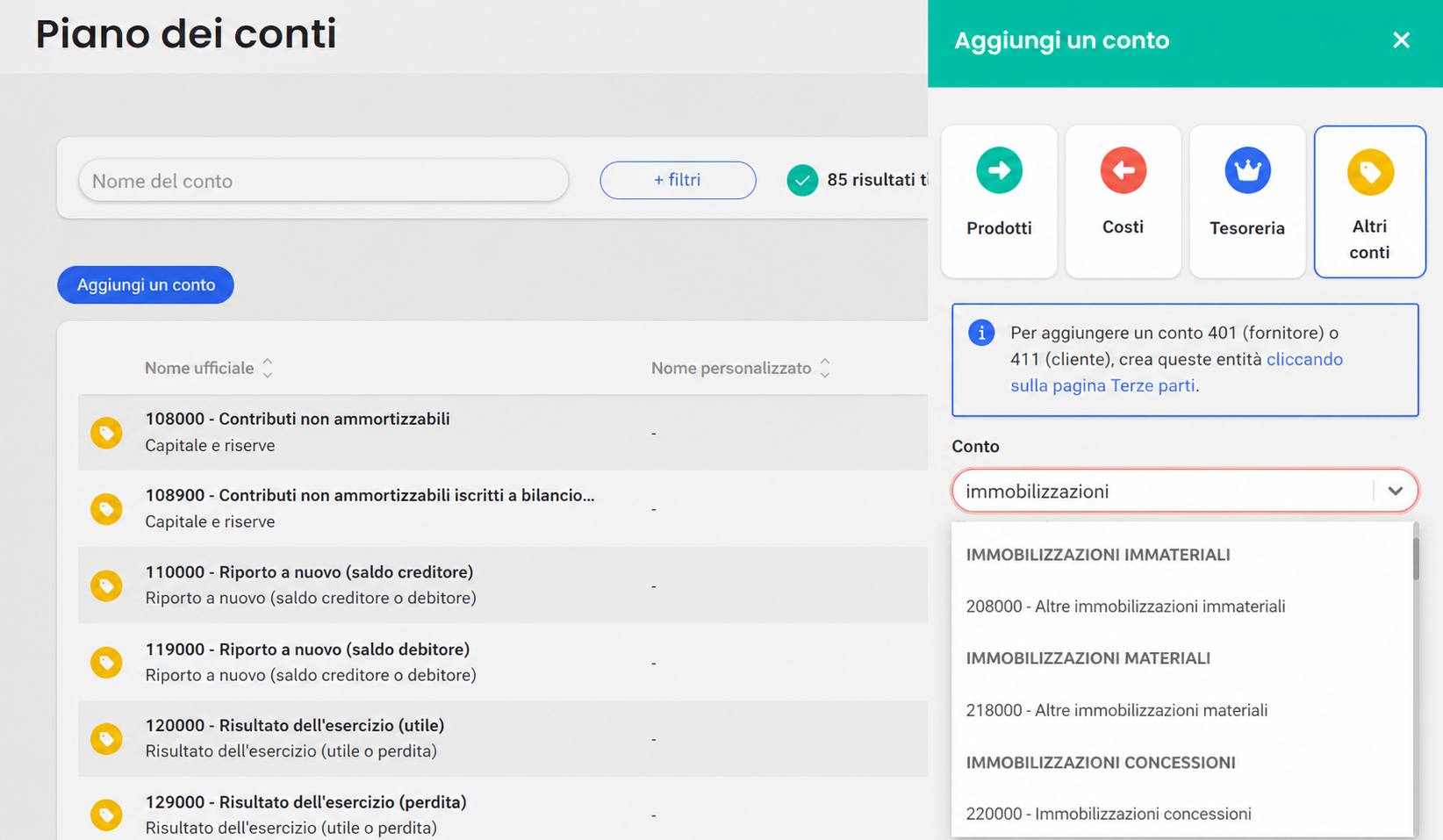Click the IMMOBILIZZAZIONI CONCESSIONI group heading

coord(1101,763)
